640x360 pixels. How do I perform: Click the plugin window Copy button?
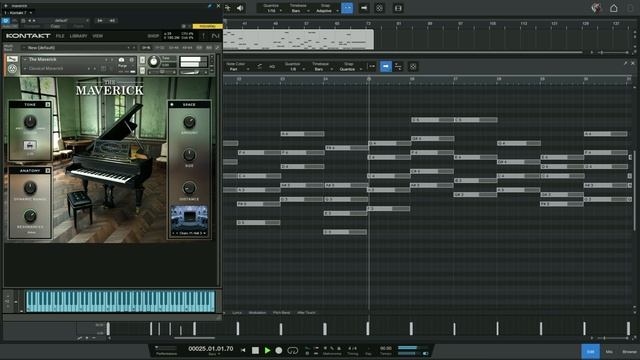pos(56,26)
